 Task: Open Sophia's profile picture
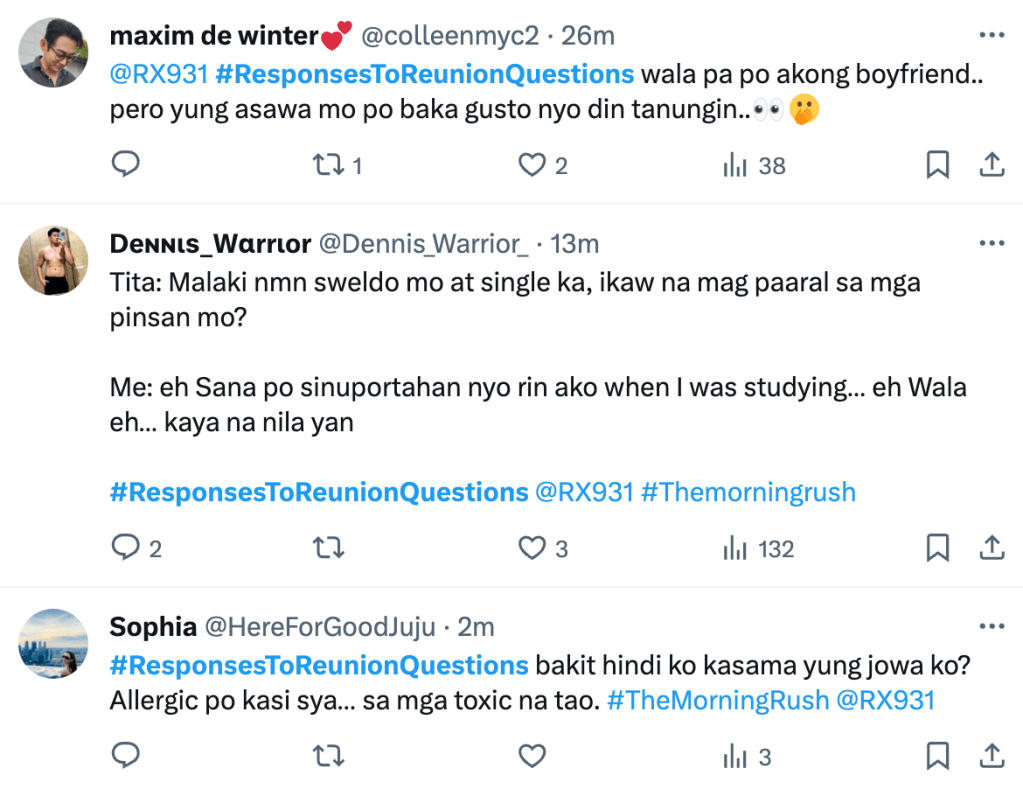[x=53, y=643]
